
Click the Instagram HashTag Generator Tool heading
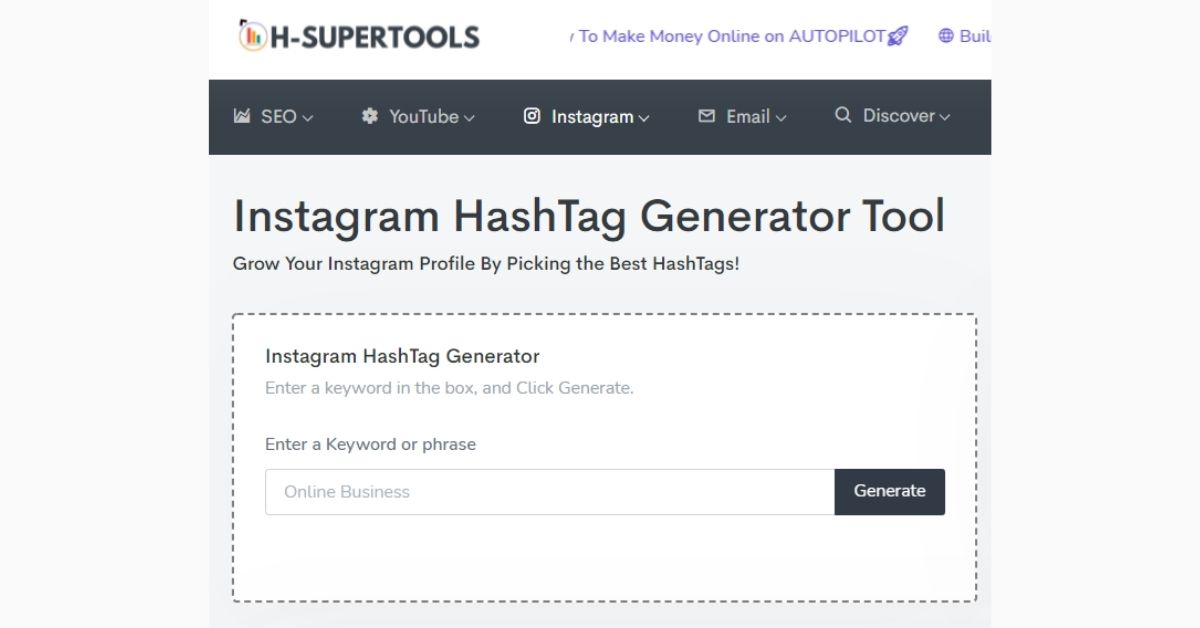tap(588, 217)
